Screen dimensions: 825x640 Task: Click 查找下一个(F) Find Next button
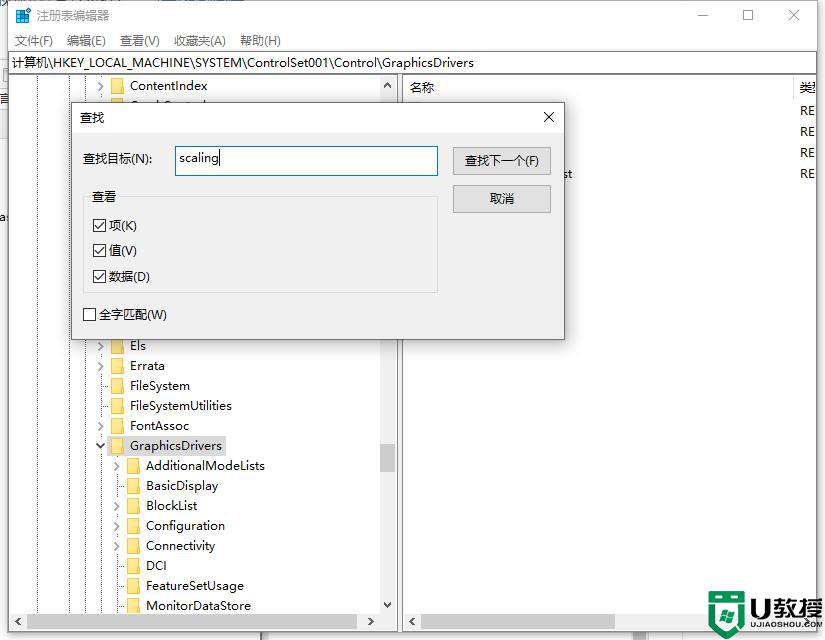pyautogui.click(x=501, y=161)
